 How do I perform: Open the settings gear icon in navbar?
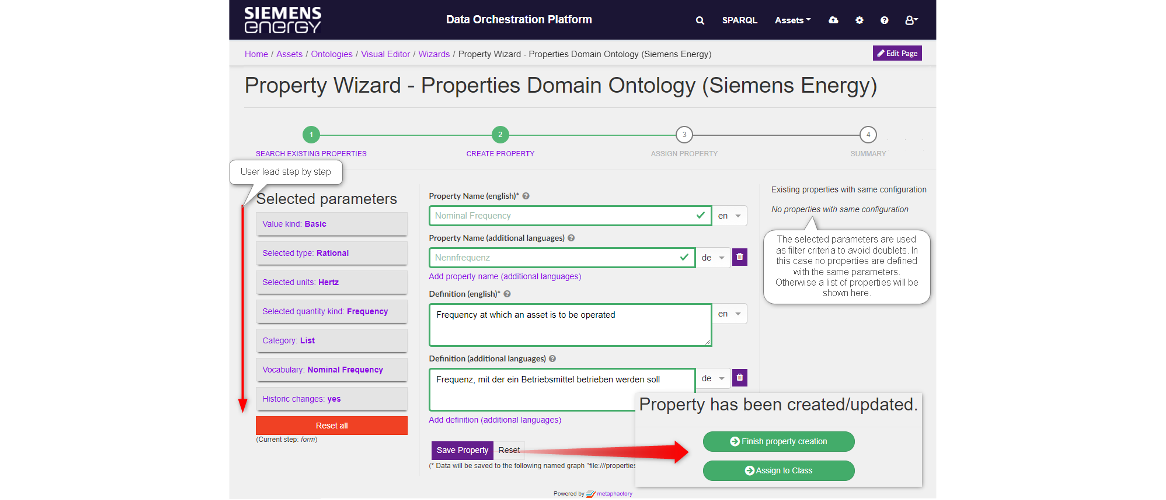[x=859, y=20]
